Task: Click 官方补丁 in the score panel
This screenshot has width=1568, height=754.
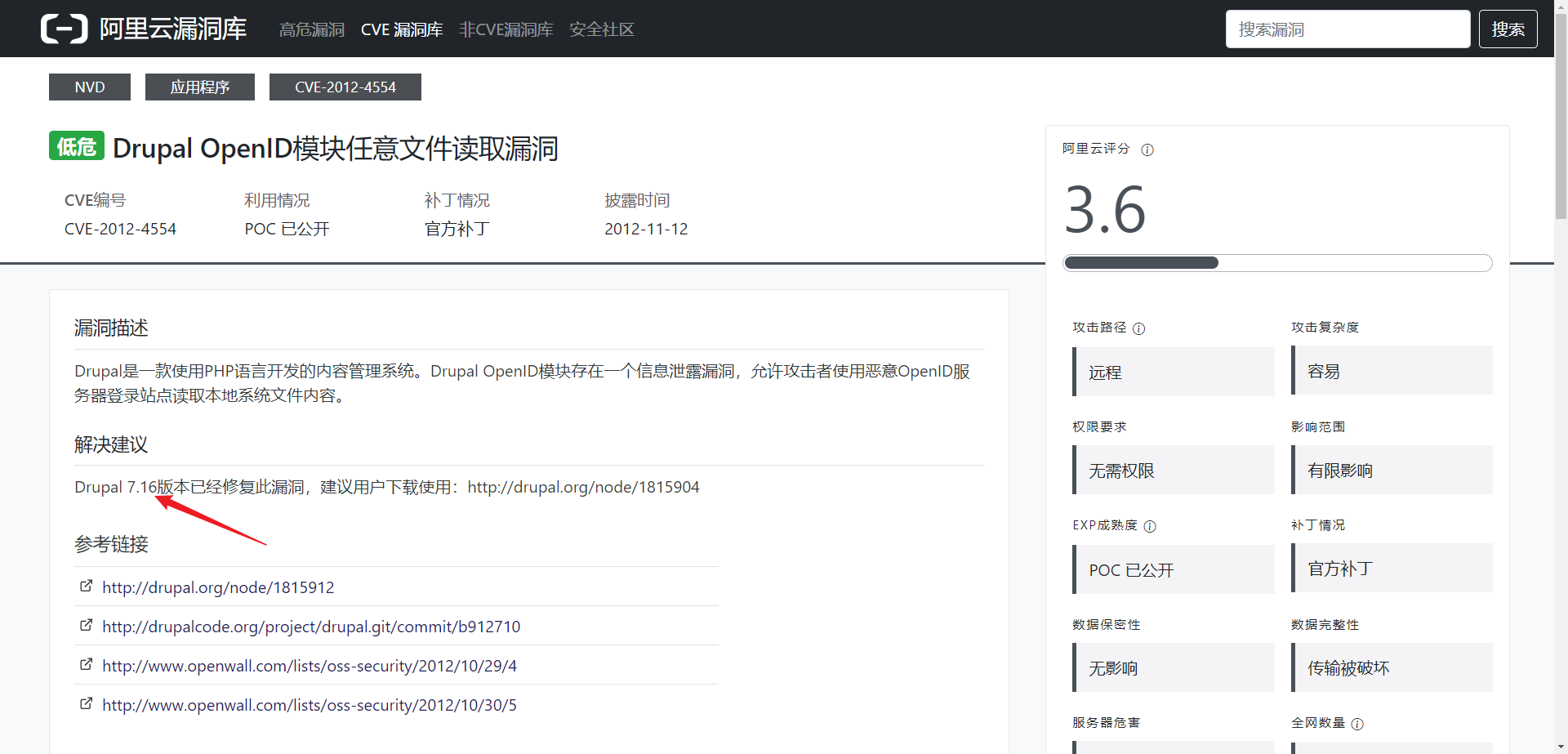Action: coord(1392,568)
